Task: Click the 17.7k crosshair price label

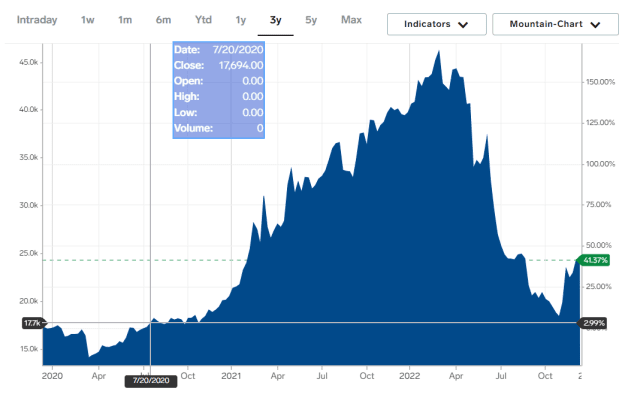Action: point(33,323)
